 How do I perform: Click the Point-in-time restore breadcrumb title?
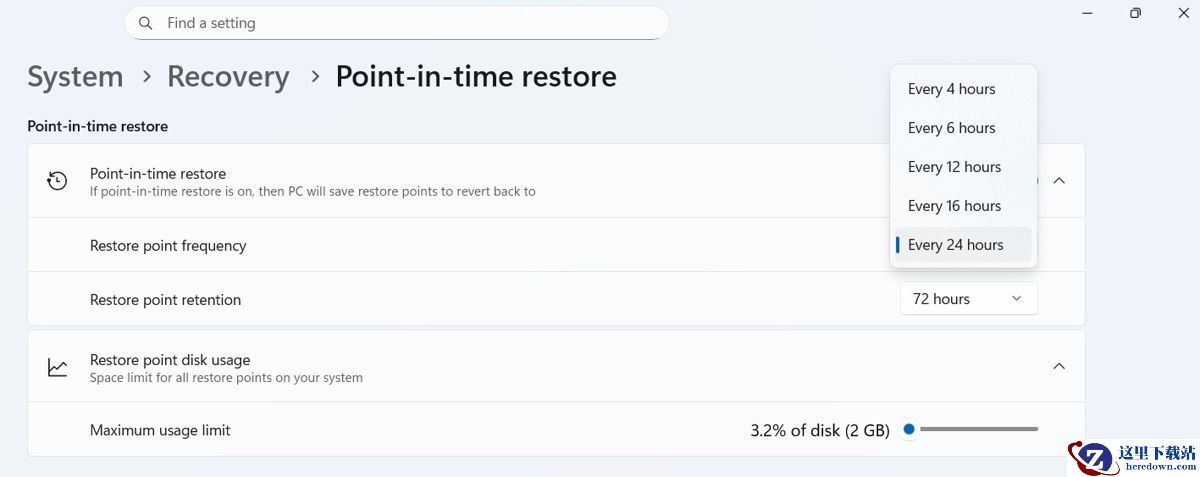(x=476, y=77)
